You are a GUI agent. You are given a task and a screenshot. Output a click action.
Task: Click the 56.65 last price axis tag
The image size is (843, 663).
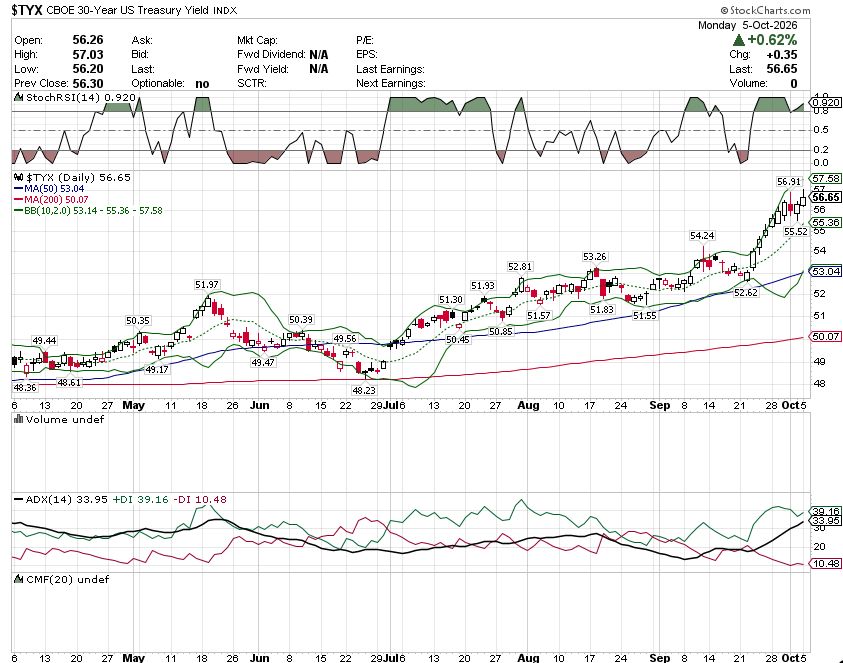[x=826, y=197]
